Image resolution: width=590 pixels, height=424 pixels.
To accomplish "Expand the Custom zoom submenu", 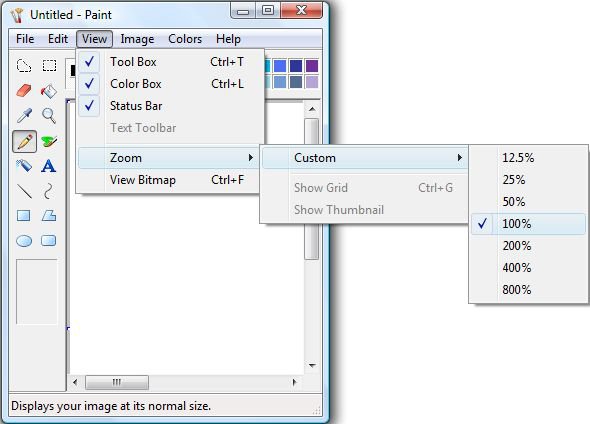I will [x=364, y=158].
